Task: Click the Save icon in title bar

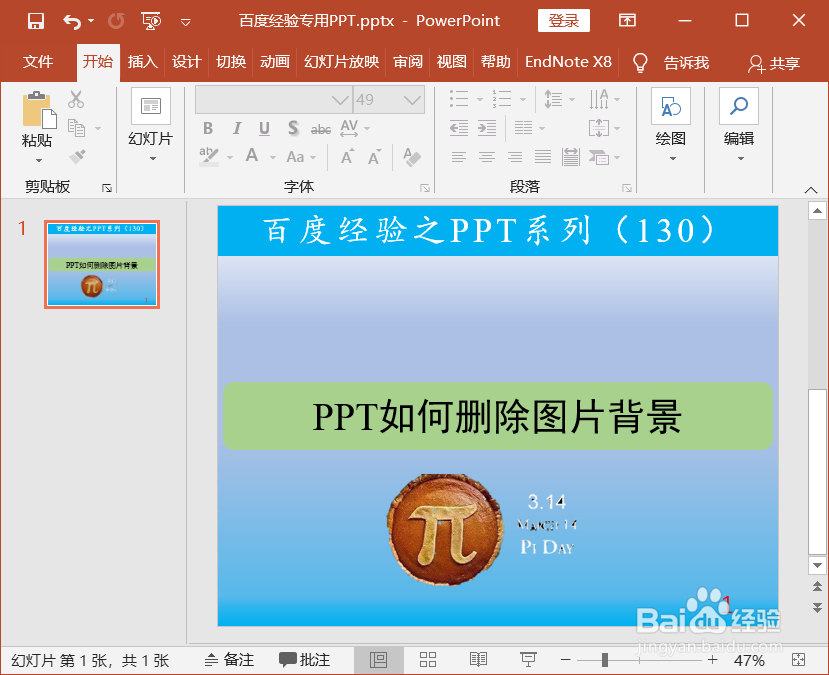Action: [36, 21]
